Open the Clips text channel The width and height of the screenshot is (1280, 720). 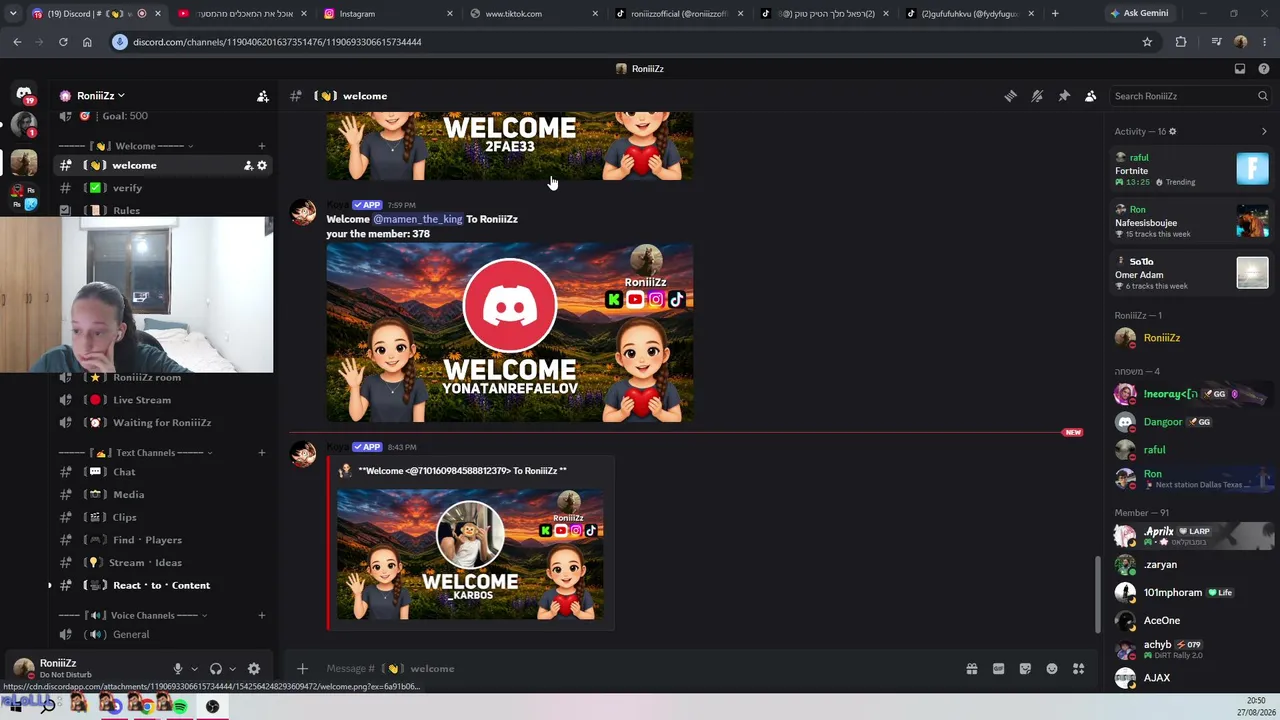coord(162,517)
